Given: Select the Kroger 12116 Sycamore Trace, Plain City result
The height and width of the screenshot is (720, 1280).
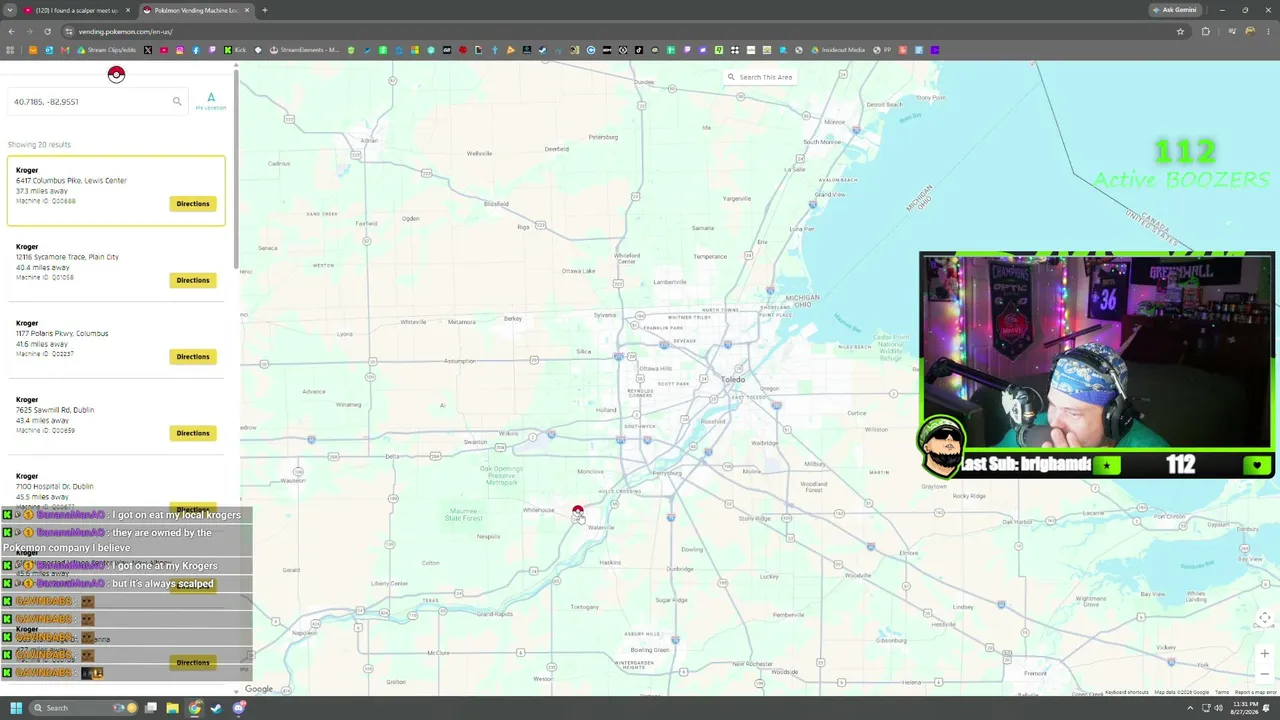Looking at the screenshot, I should pyautogui.click(x=116, y=264).
